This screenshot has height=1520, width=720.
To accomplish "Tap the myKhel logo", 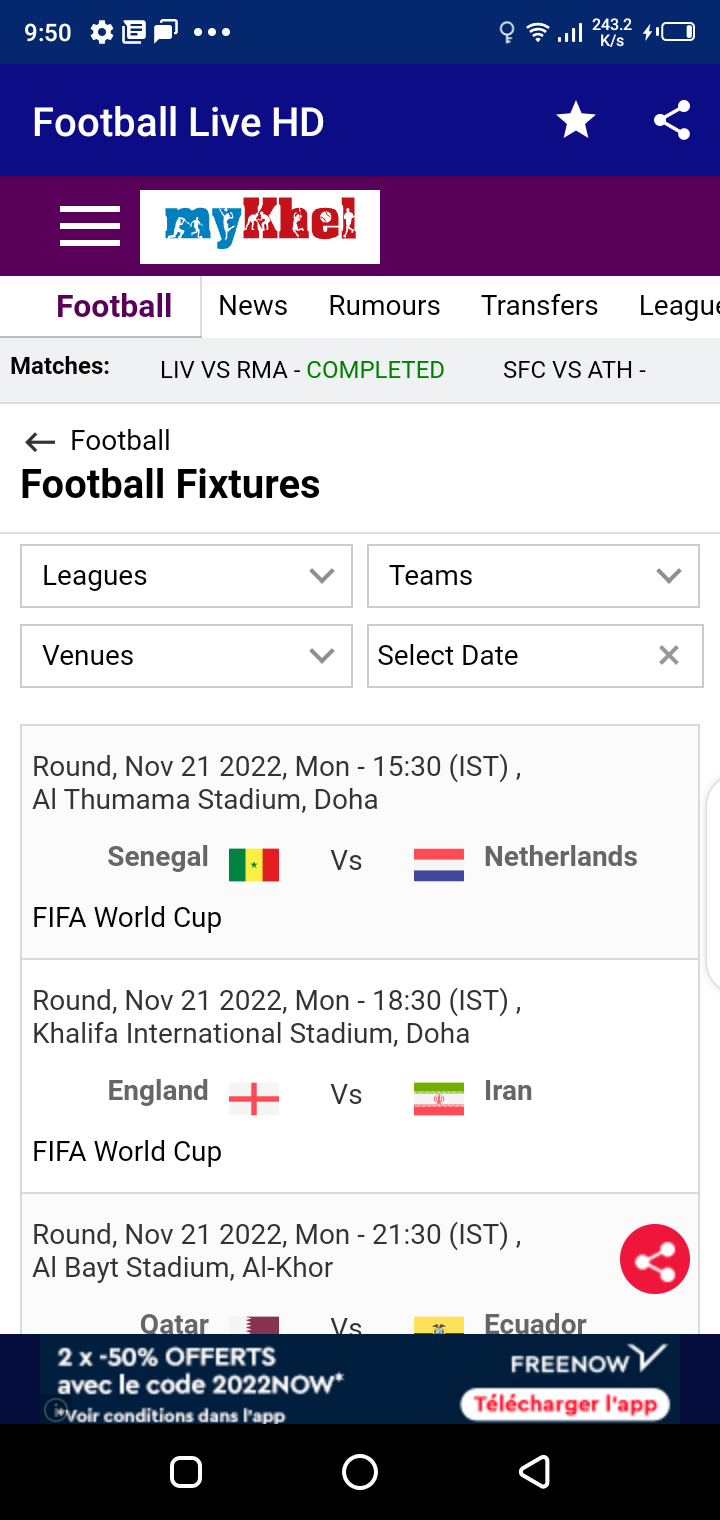I will (260, 226).
